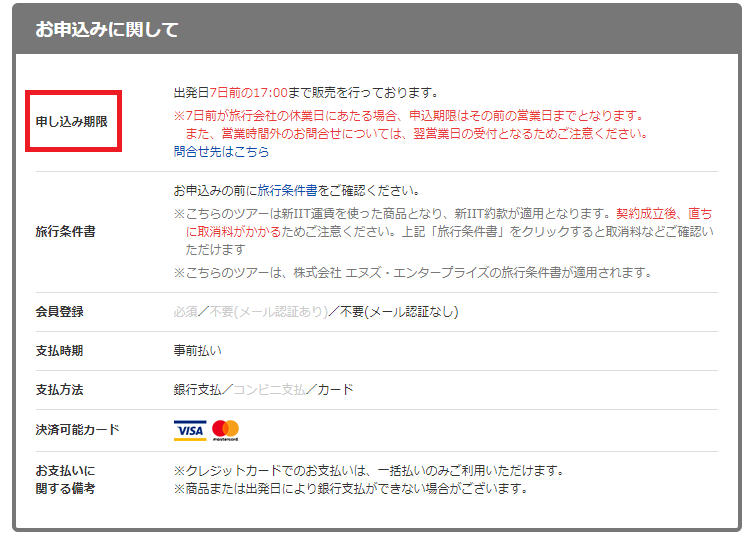Click the お申込みに関して section header
This screenshot has height=536, width=746.
107,30
